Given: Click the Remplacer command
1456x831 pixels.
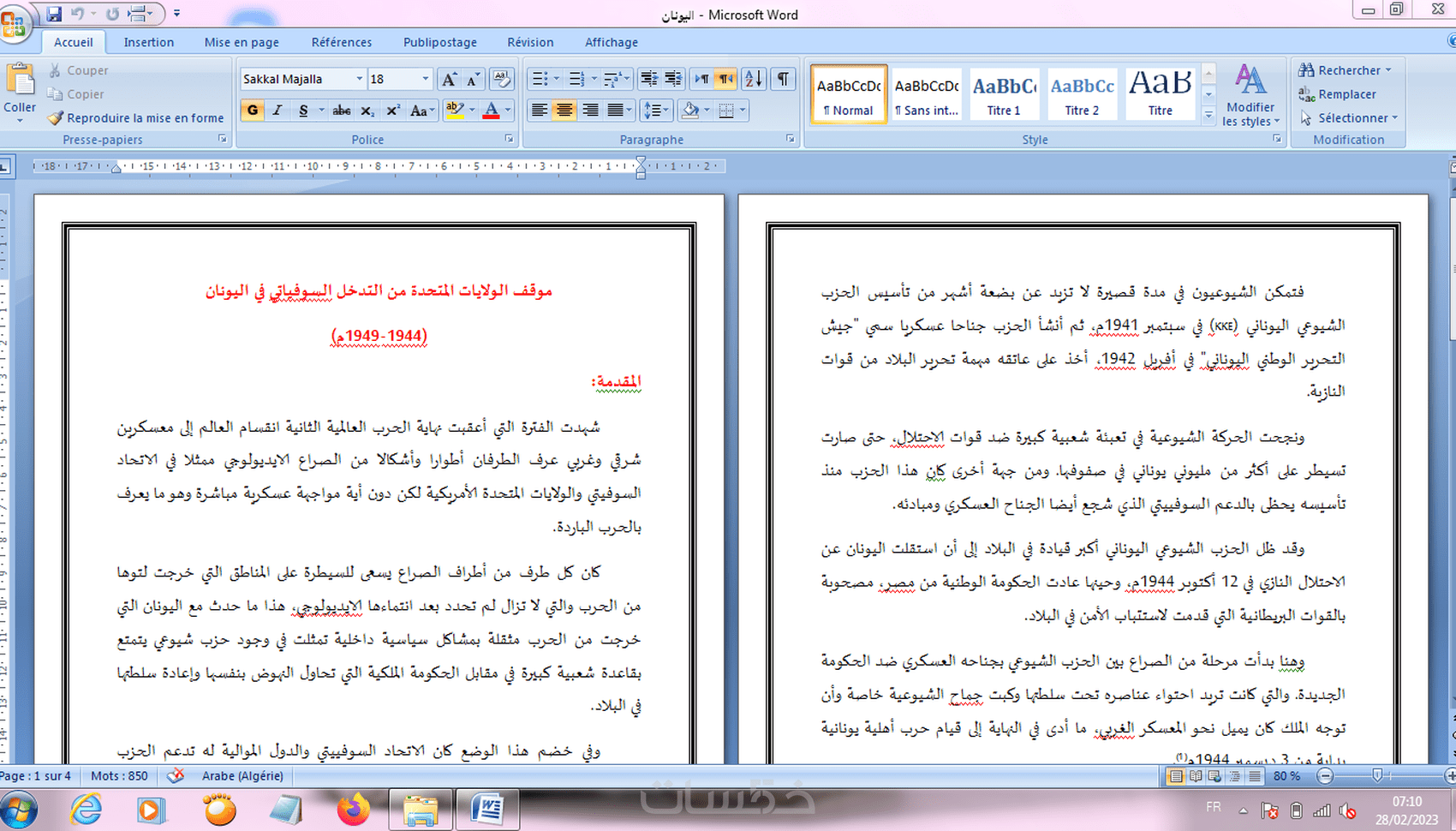Looking at the screenshot, I should (x=1337, y=94).
